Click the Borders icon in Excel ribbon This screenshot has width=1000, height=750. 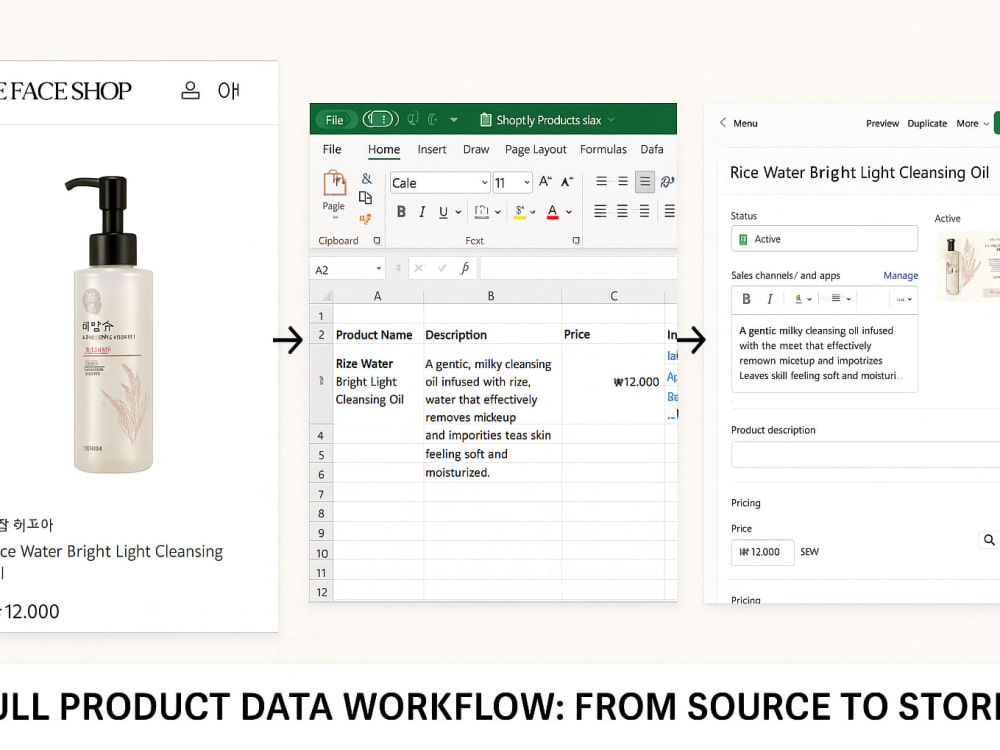click(x=482, y=212)
